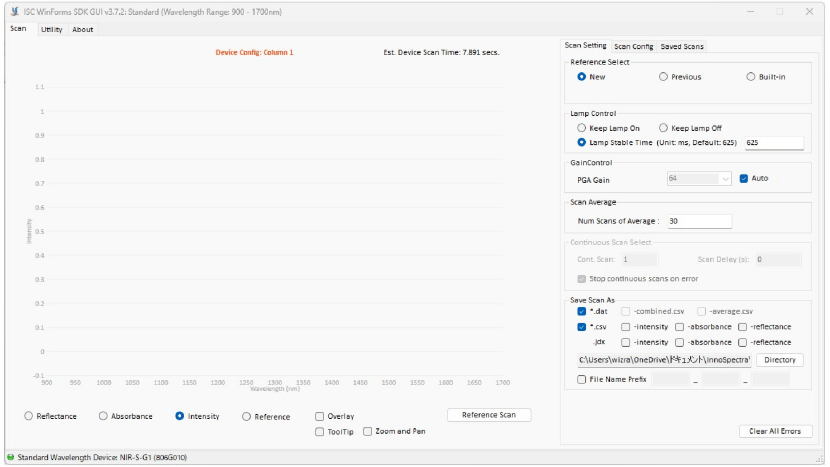Select the Absorbance plot radio button
This screenshot has height=467, width=830.
(103, 416)
